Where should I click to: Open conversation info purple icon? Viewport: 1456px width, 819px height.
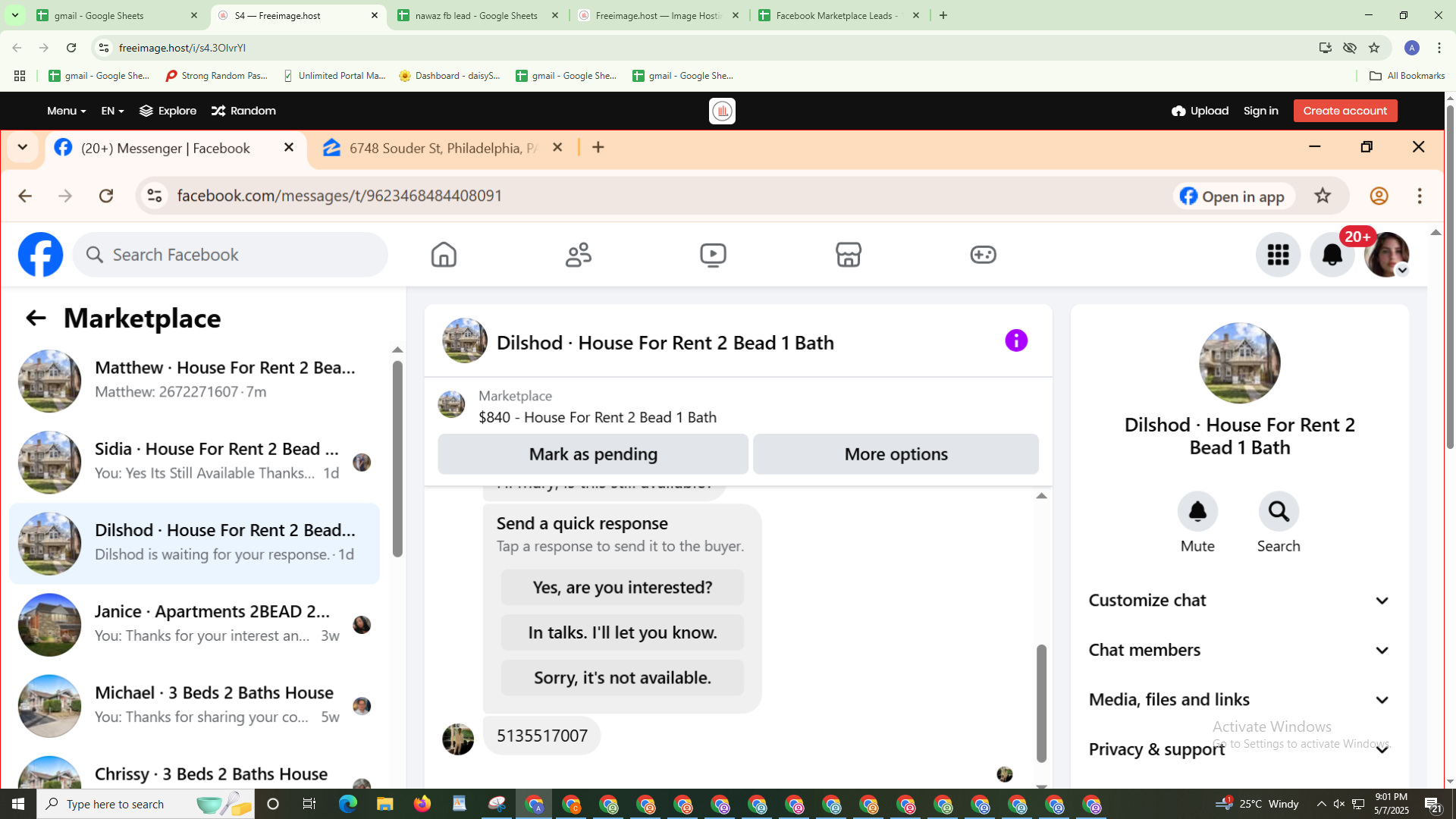[x=1016, y=340]
